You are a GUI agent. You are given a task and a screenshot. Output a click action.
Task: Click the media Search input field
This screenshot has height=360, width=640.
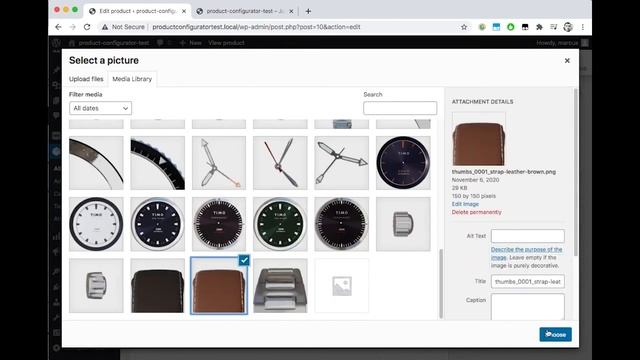coord(400,108)
